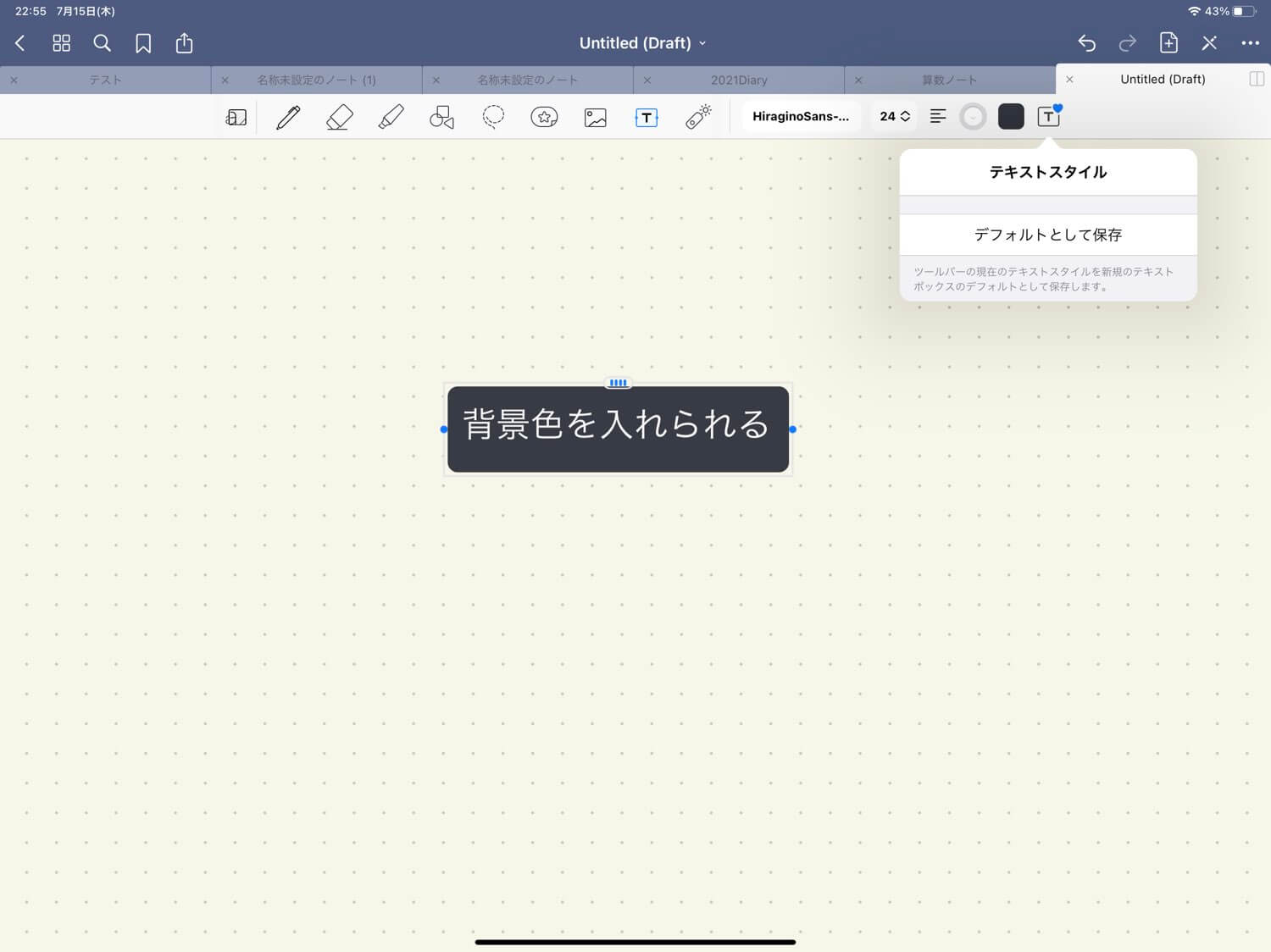
Task: Switch to the 算数ノート tab
Action: pos(950,80)
